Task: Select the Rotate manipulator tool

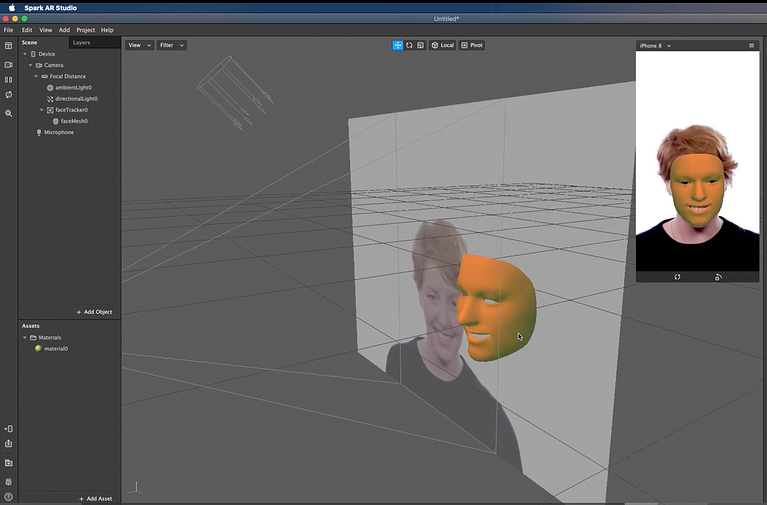Action: coord(409,45)
